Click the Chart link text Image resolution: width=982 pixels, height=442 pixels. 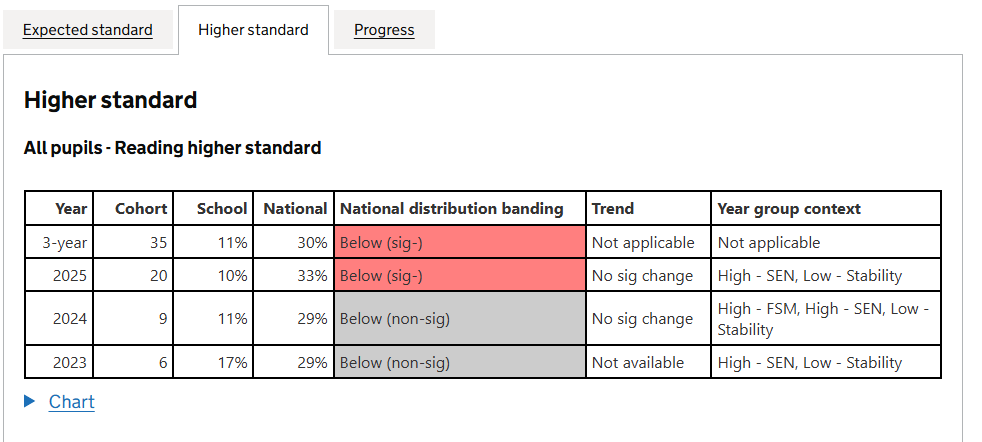coord(72,402)
